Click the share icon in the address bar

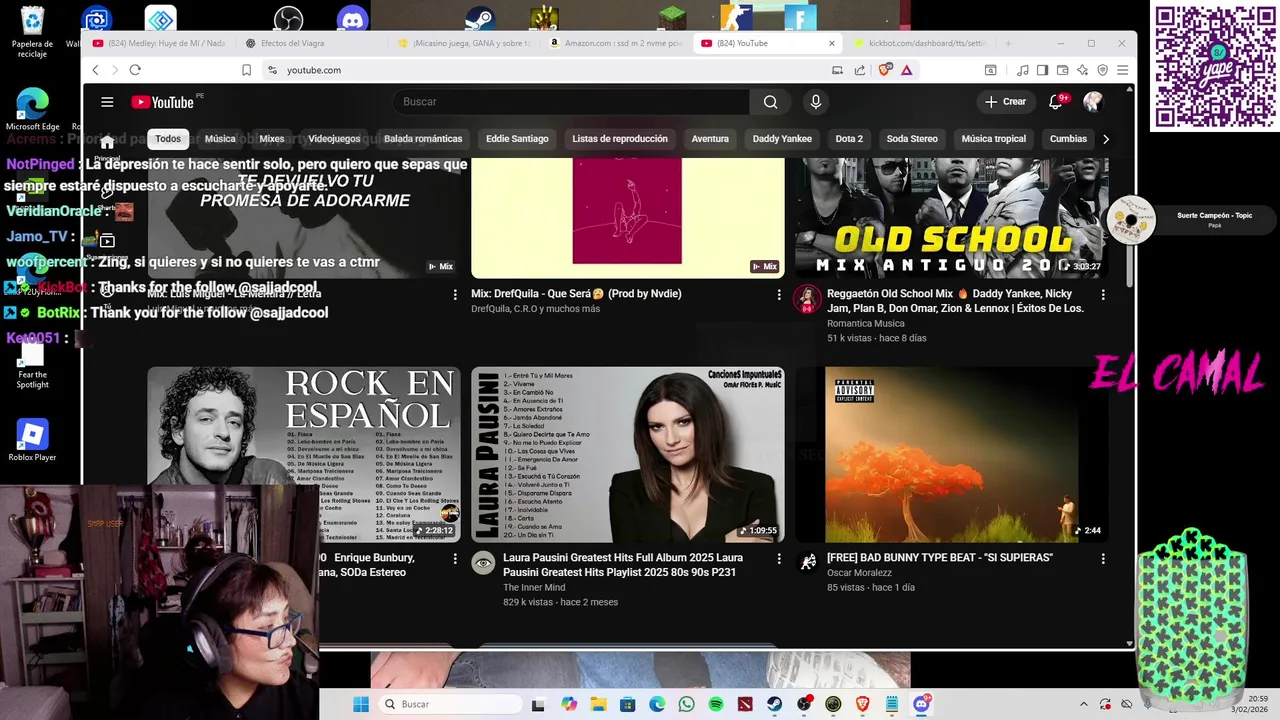point(860,70)
